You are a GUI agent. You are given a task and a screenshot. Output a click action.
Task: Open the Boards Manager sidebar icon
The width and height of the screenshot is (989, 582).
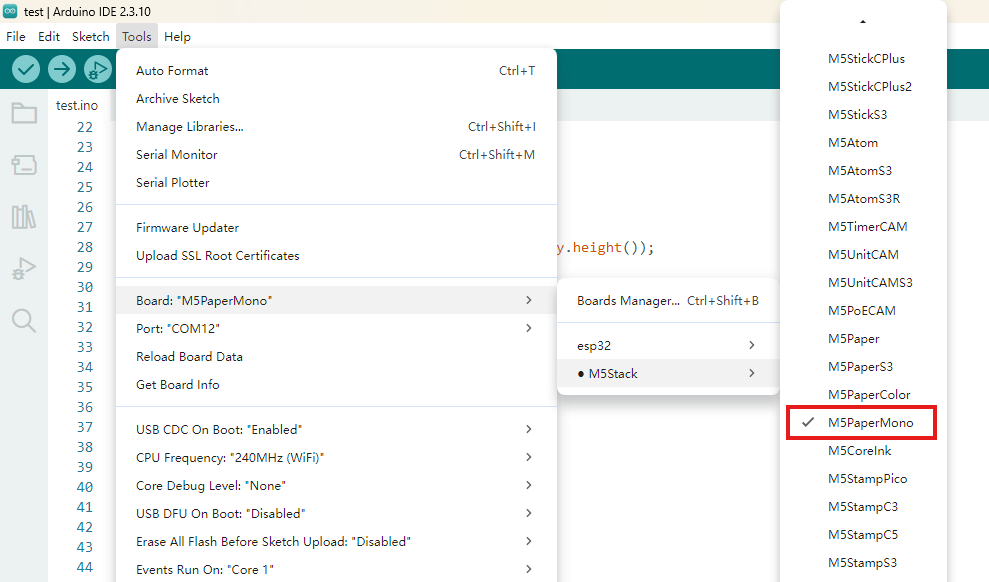(x=24, y=165)
